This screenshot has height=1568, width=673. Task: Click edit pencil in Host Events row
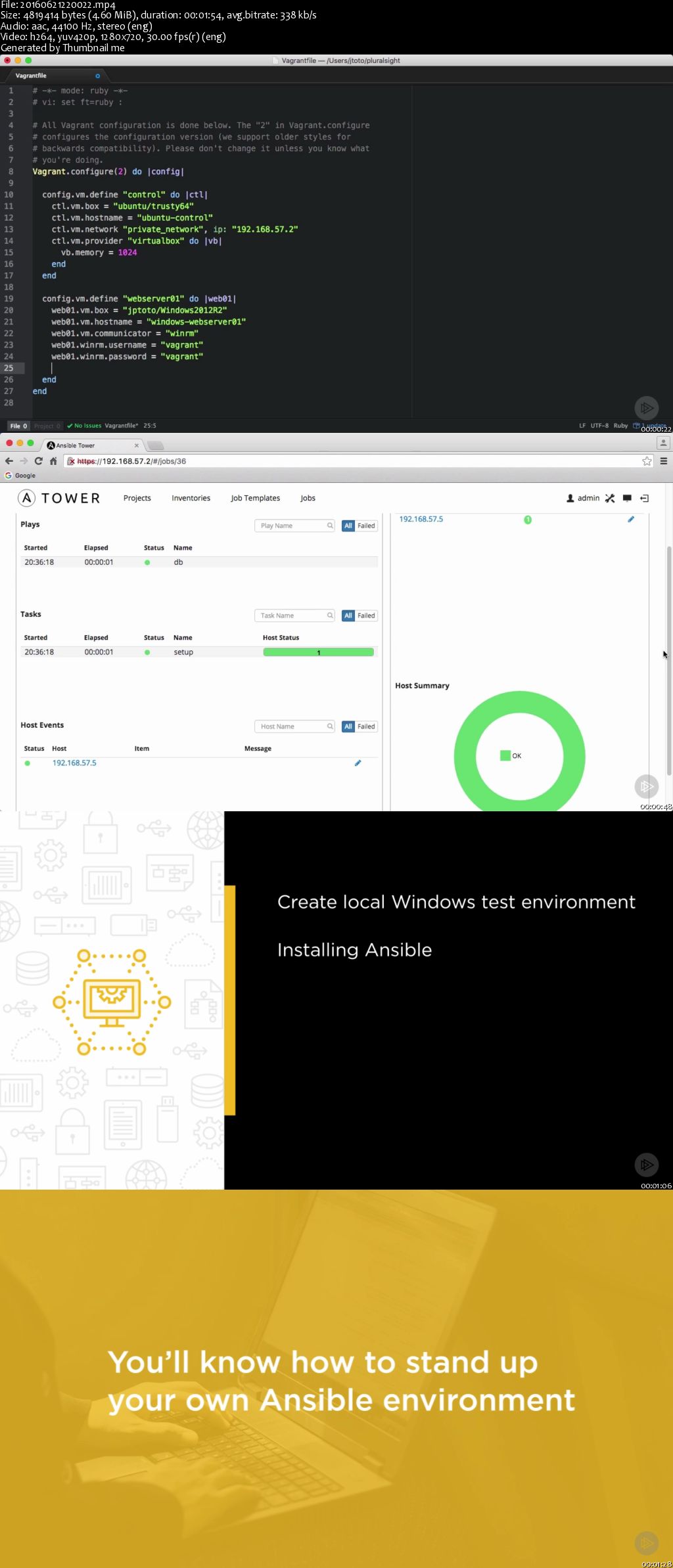(358, 763)
